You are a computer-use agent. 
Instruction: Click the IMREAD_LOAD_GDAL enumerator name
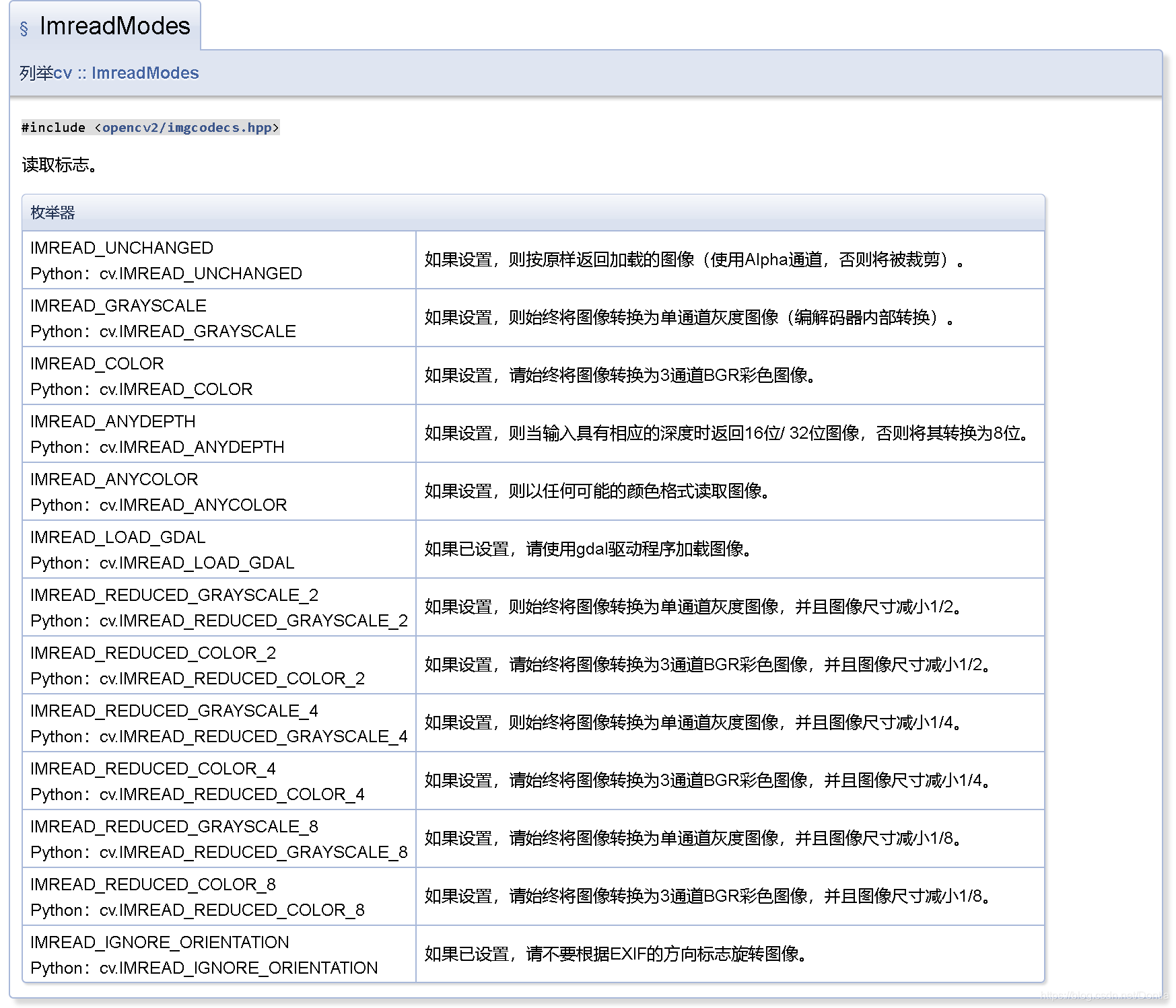tap(118, 537)
